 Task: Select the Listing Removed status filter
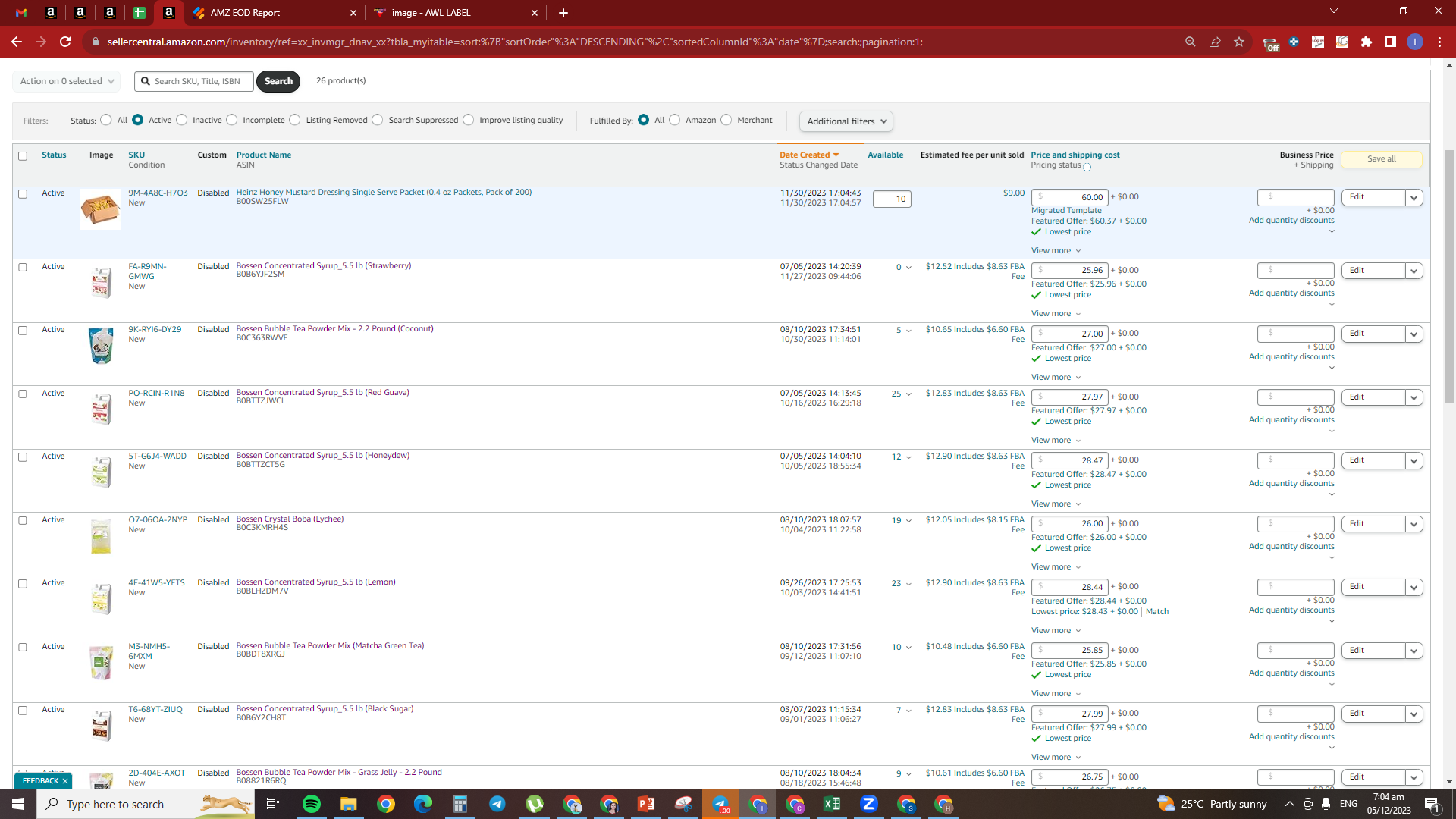(x=295, y=120)
